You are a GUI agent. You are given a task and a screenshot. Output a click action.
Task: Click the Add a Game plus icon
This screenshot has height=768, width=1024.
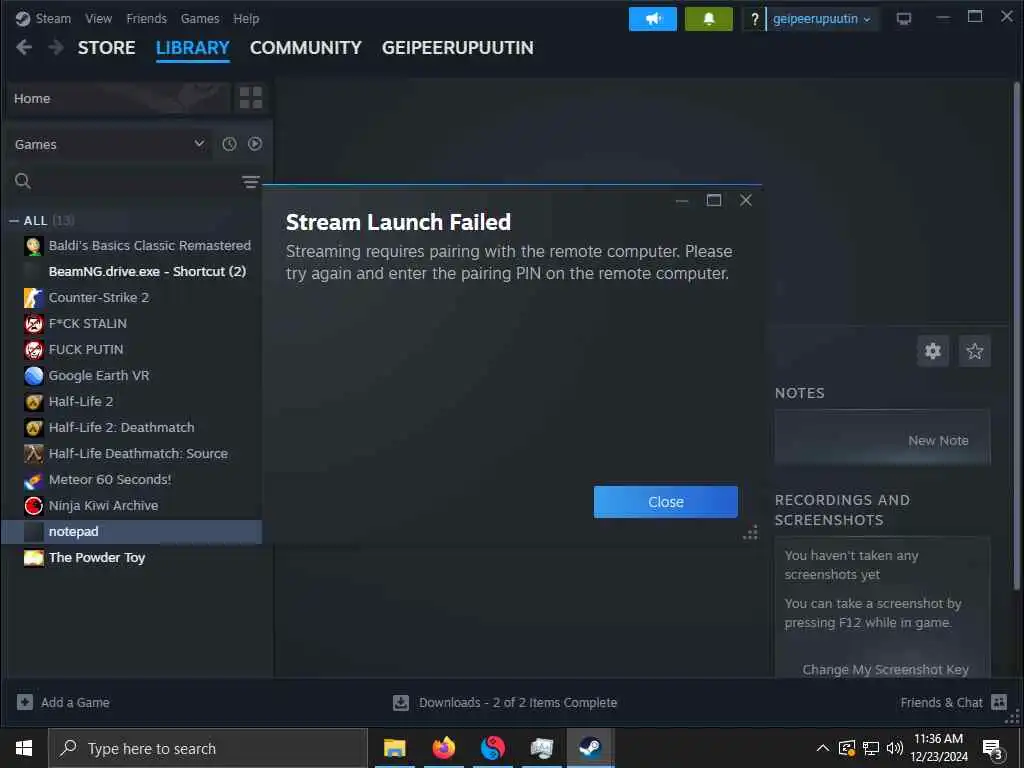(25, 702)
